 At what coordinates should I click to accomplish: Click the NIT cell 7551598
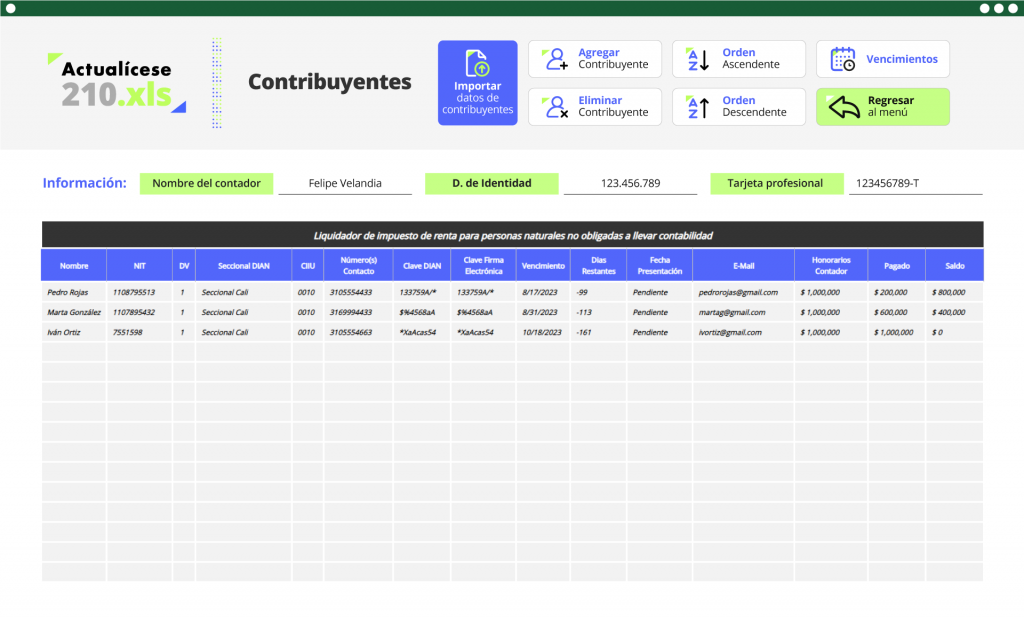tap(140, 332)
